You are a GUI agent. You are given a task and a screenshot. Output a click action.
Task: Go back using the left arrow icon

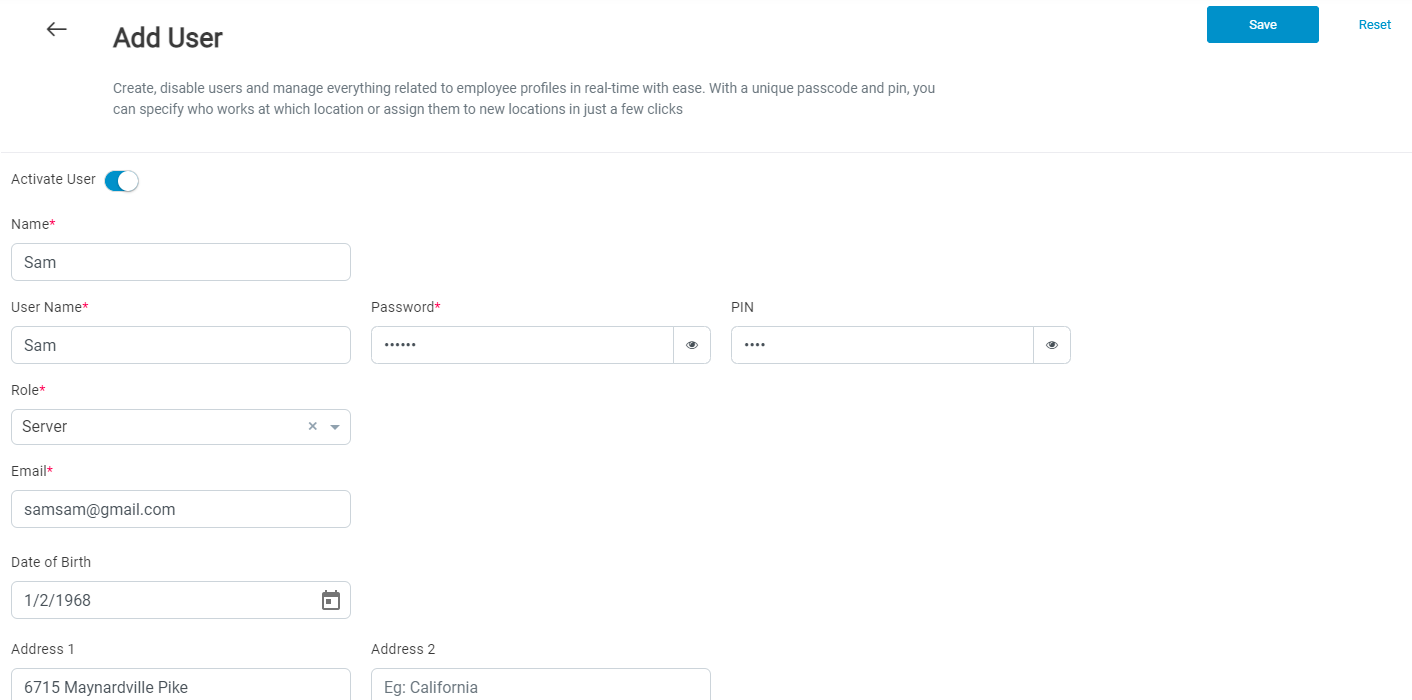click(57, 30)
